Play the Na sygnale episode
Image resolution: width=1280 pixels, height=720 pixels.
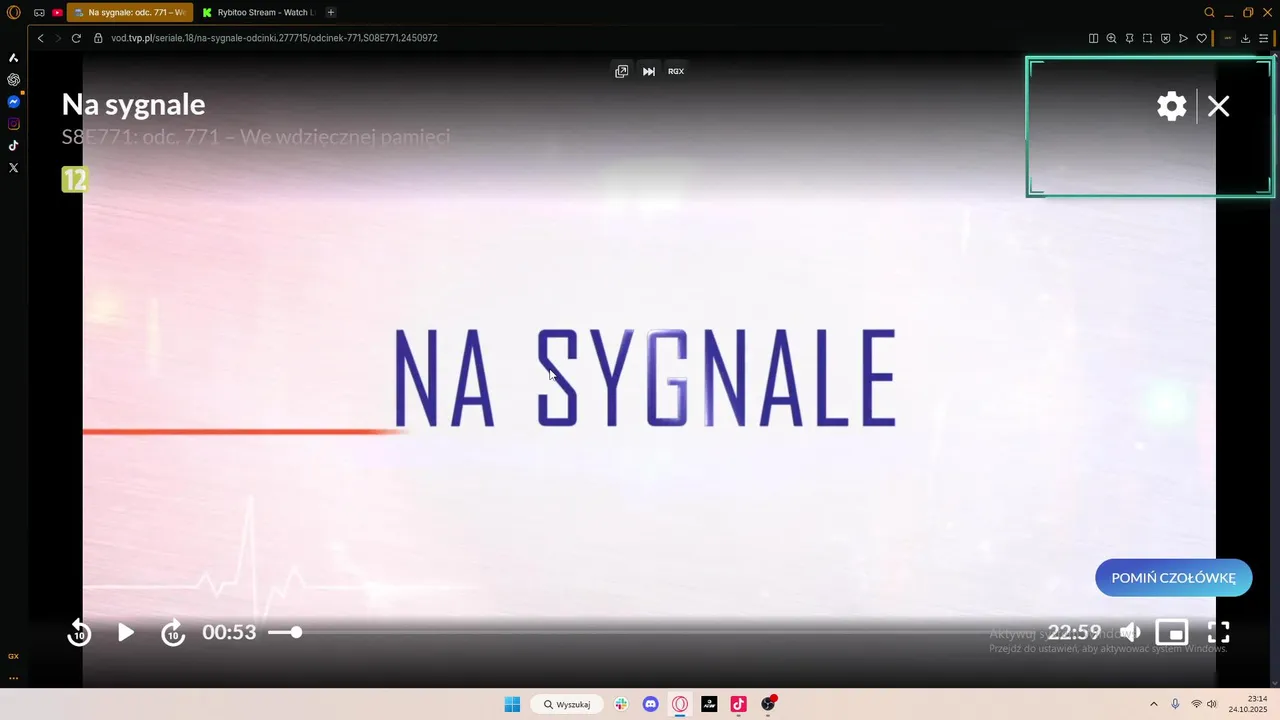pos(126,632)
